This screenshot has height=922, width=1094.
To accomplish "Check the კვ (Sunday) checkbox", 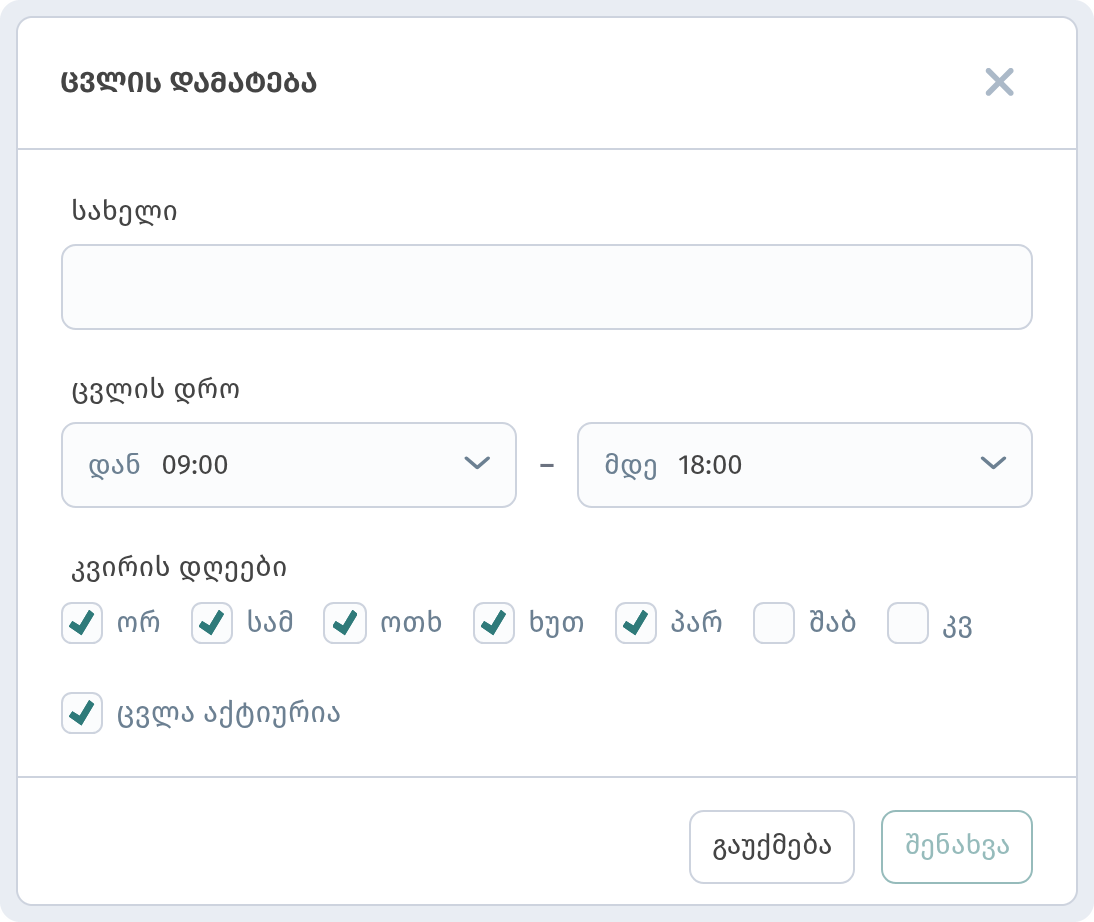I will point(908,623).
